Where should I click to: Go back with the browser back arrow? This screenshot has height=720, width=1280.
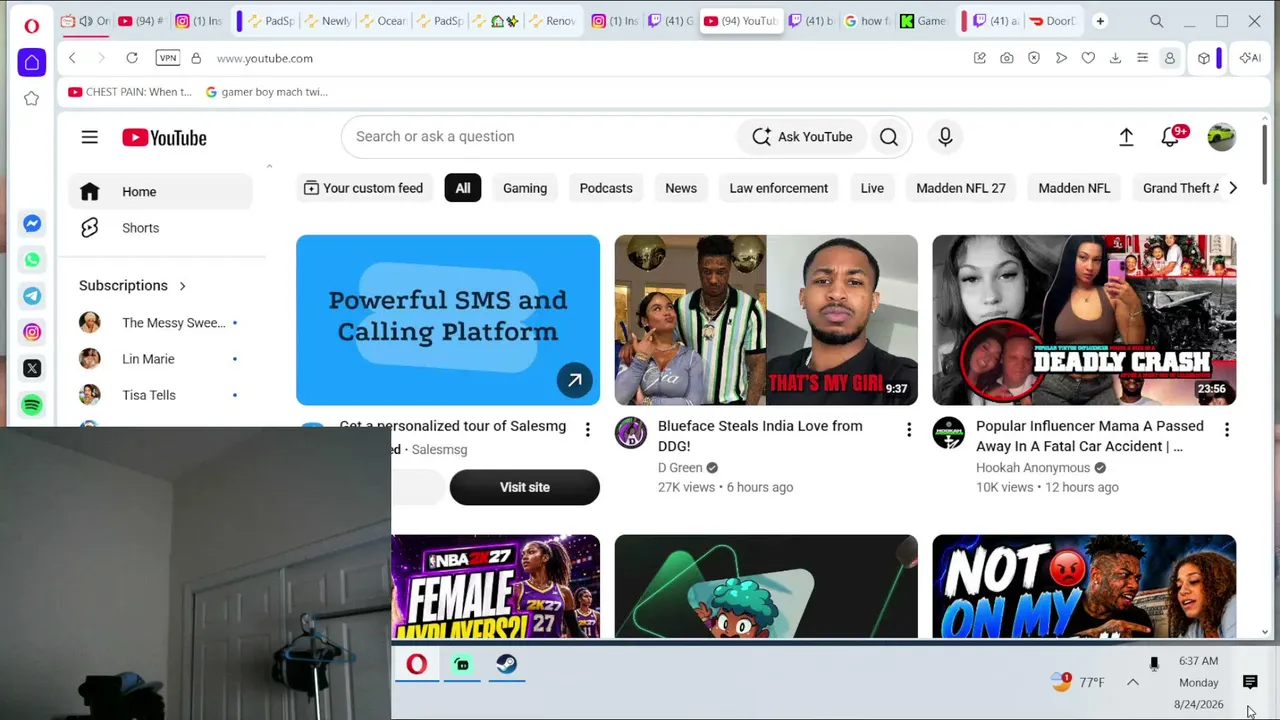tap(72, 58)
